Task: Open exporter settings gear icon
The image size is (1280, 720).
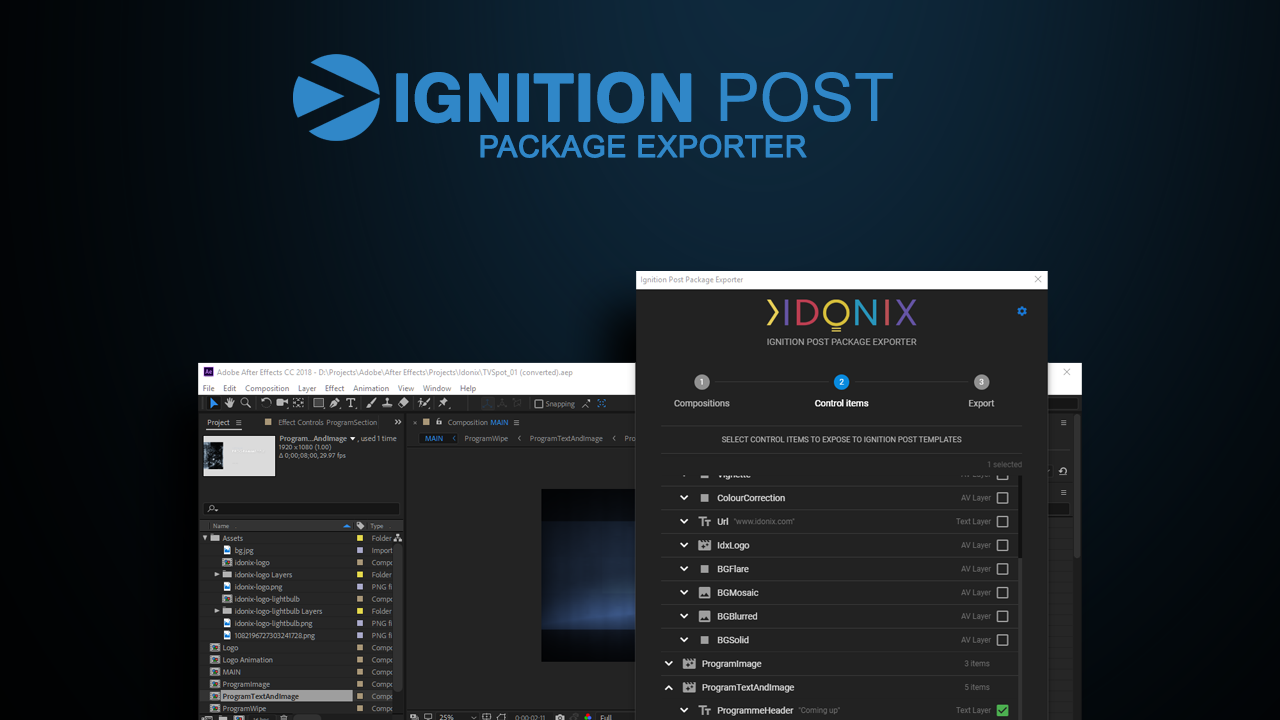Action: (1022, 311)
